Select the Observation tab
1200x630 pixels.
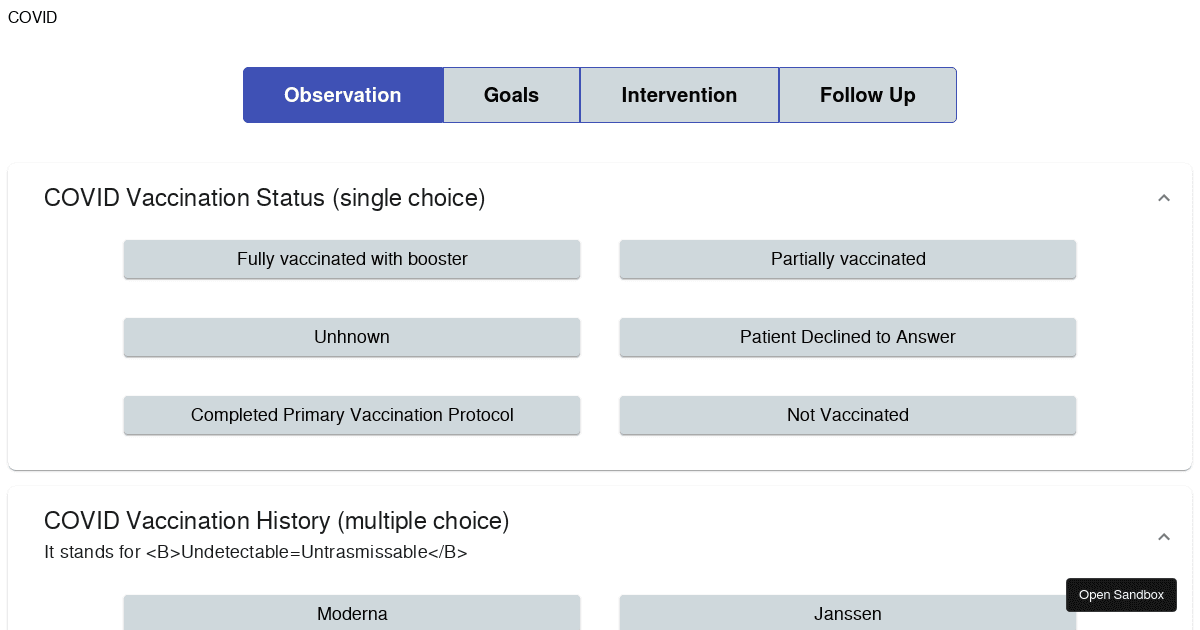[343, 95]
